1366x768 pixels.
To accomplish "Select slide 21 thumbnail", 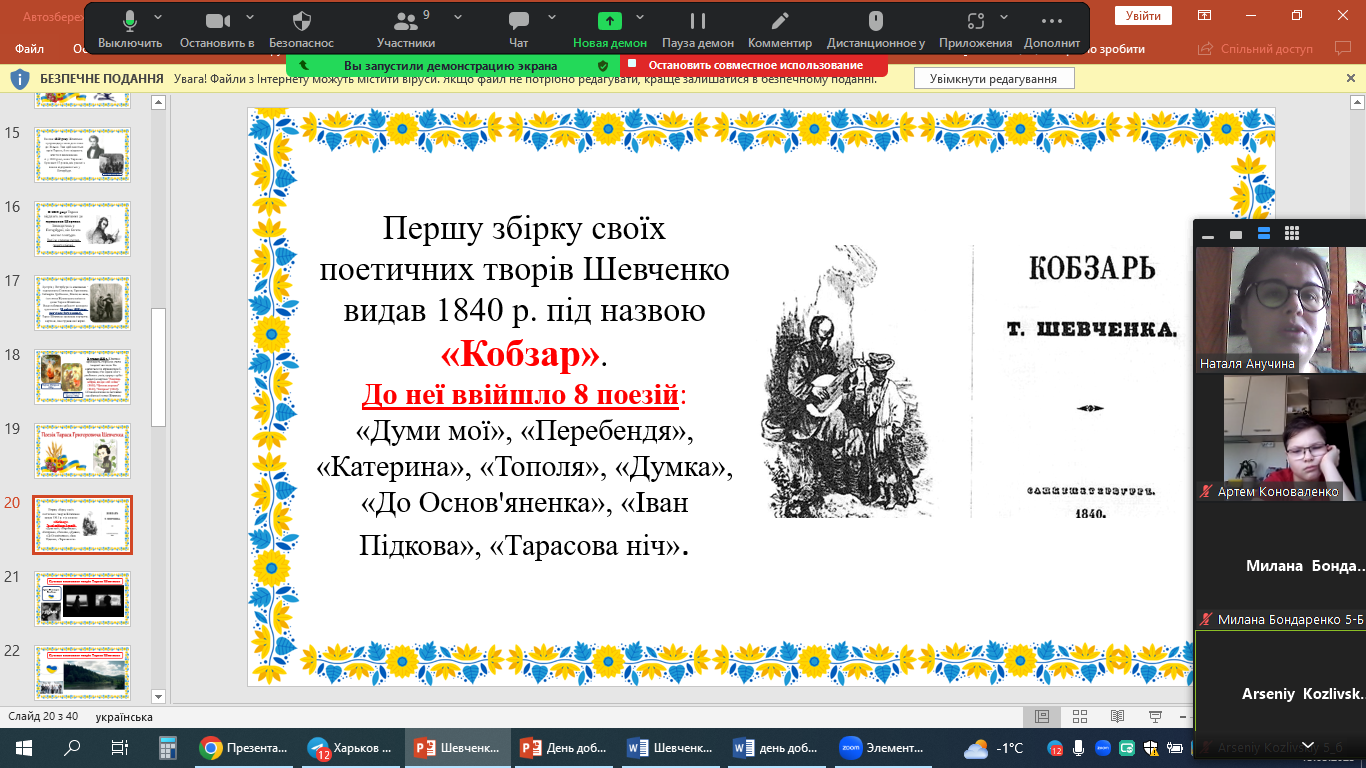I will point(81,599).
